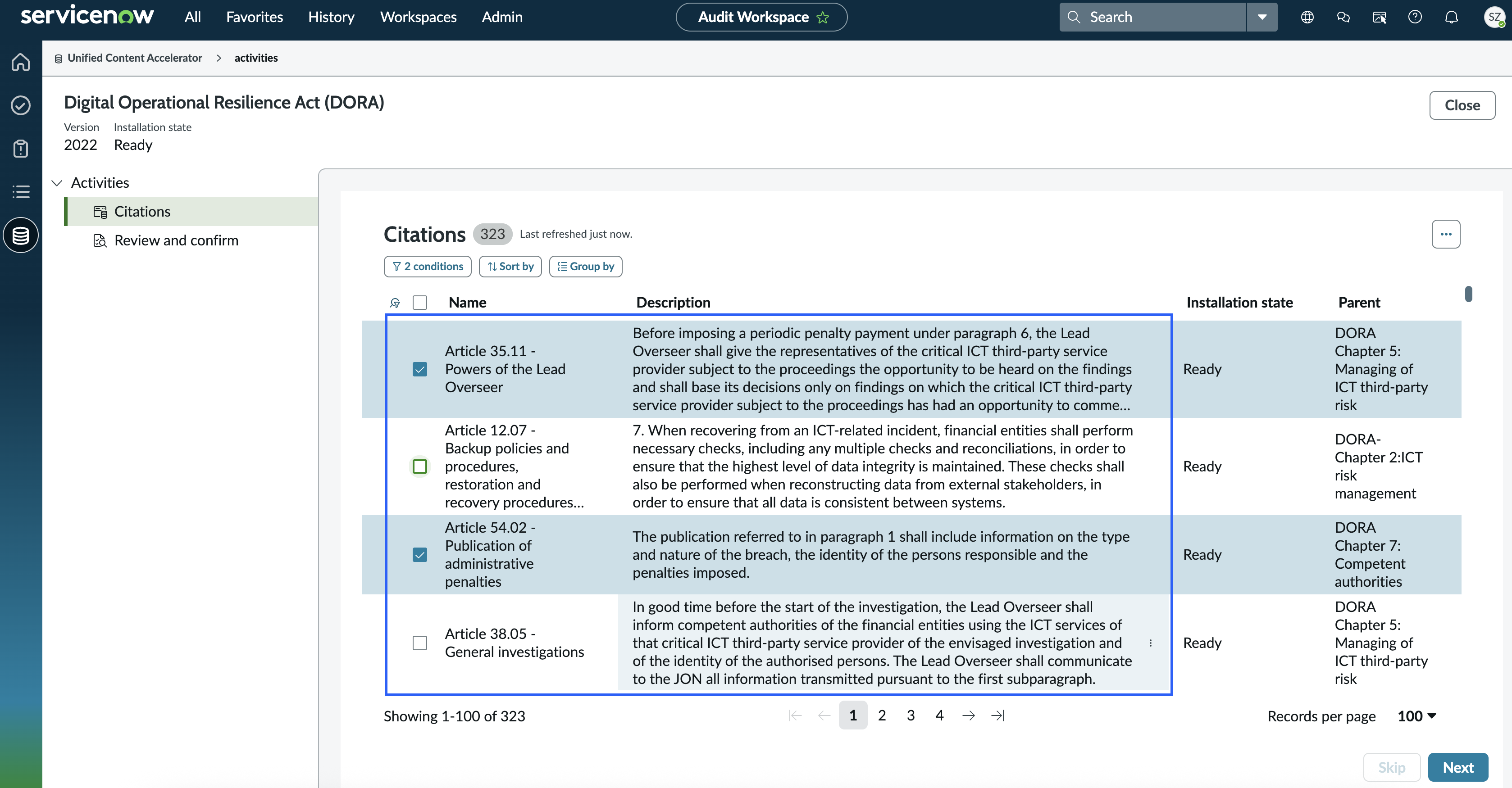Toggle the select-all checkbox in the header
The image size is (1512, 788).
pos(419,303)
